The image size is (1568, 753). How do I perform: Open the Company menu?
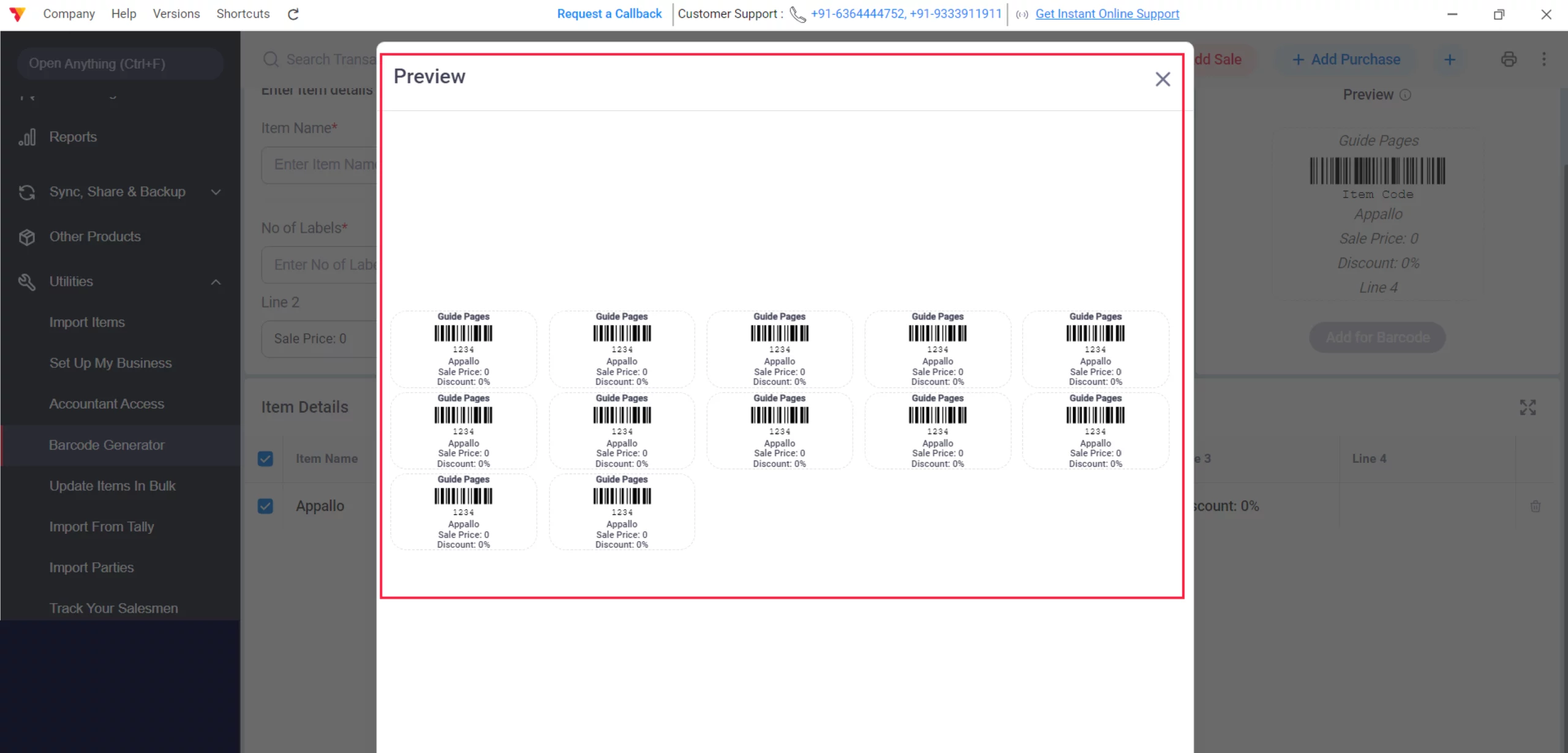click(x=69, y=13)
